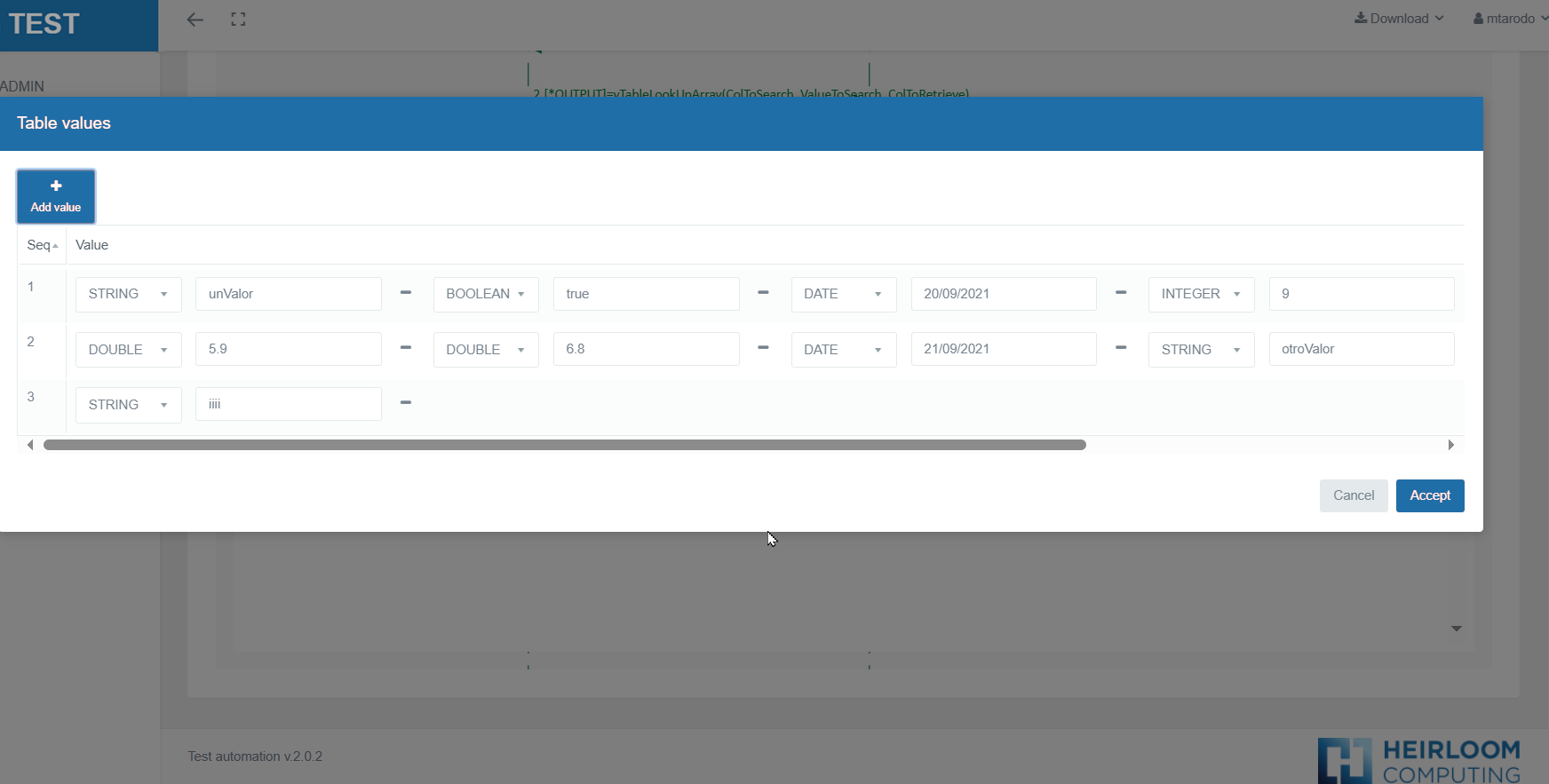This screenshot has height=784, width=1549.
Task: Click the otroValor text field
Action: pyautogui.click(x=1361, y=349)
